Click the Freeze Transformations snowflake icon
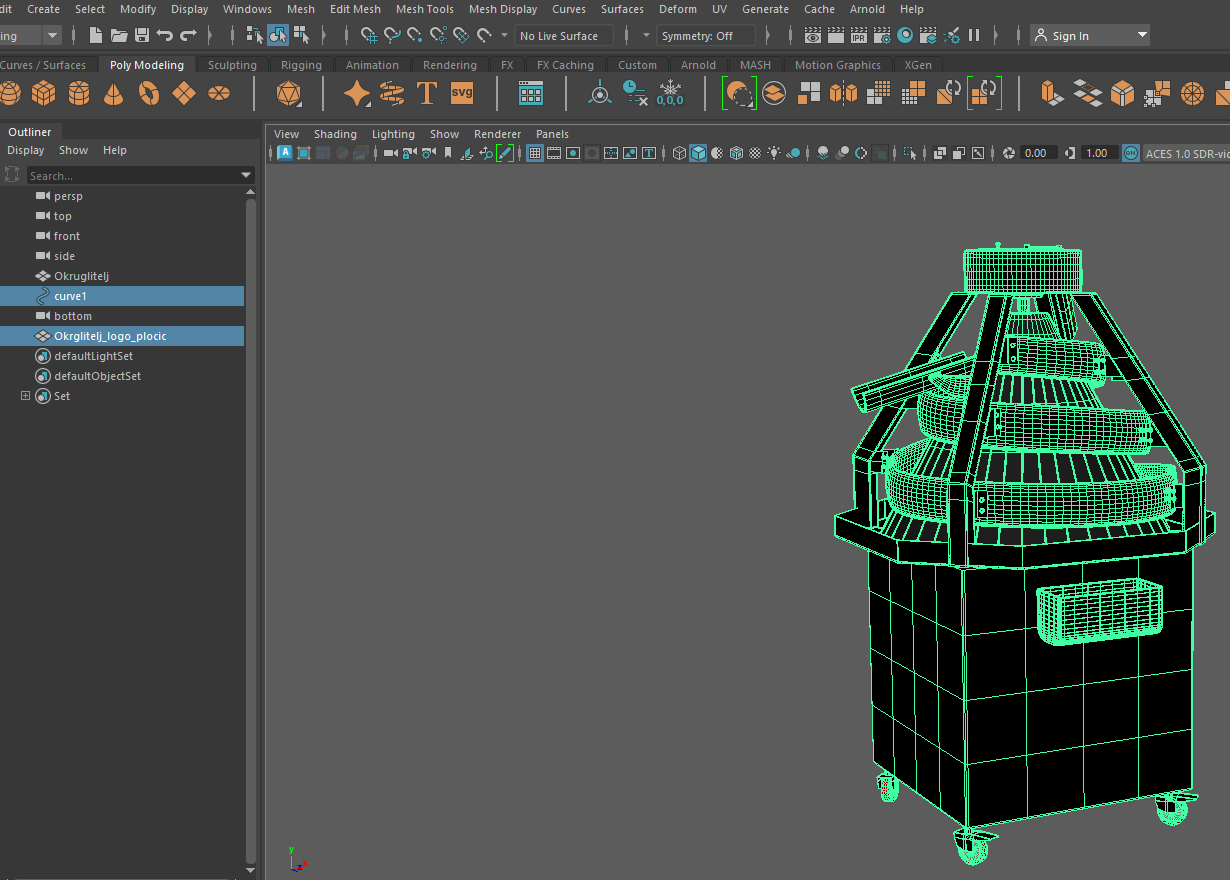 [x=669, y=94]
